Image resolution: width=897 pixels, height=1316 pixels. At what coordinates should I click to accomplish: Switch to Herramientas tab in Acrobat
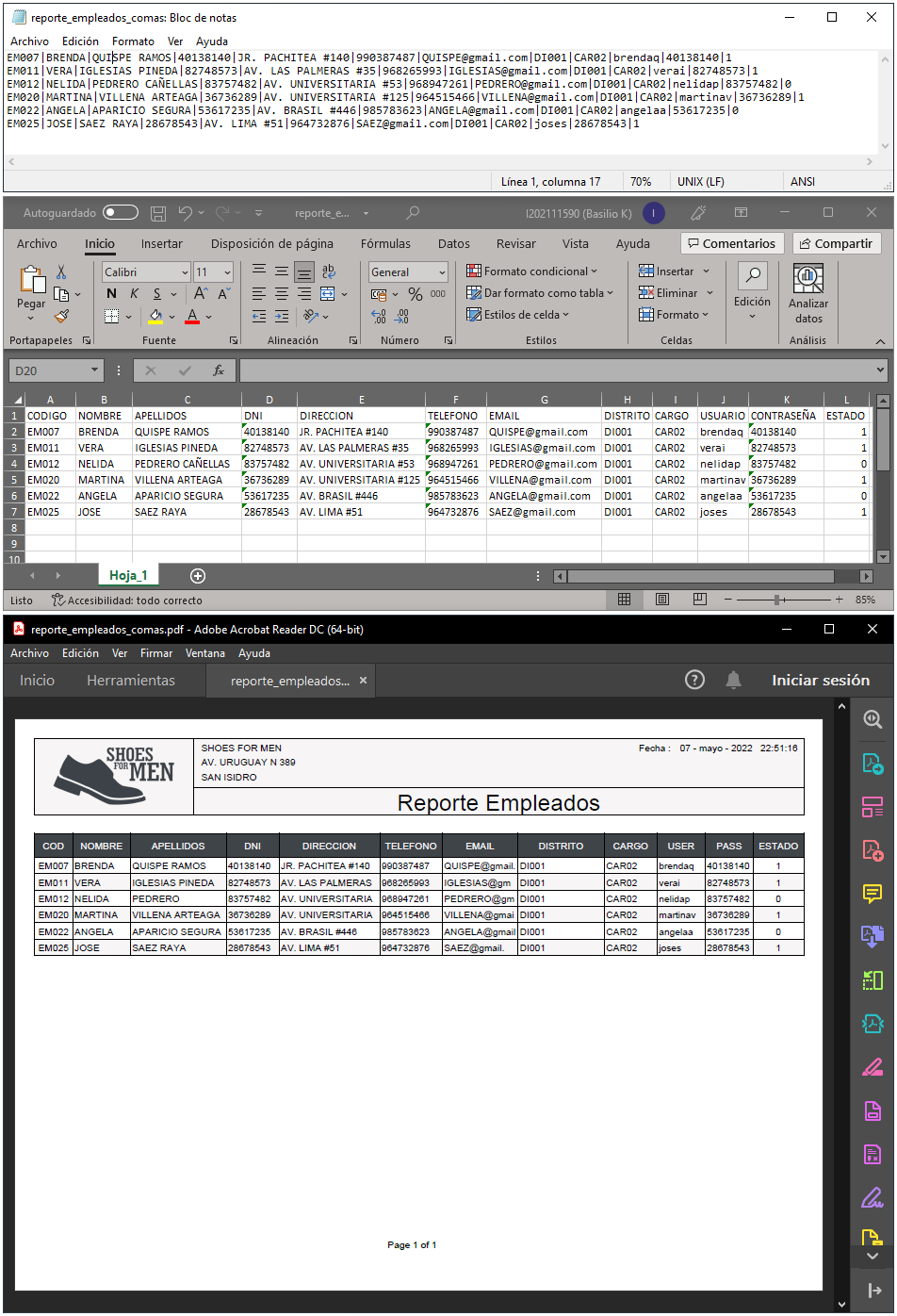(131, 681)
